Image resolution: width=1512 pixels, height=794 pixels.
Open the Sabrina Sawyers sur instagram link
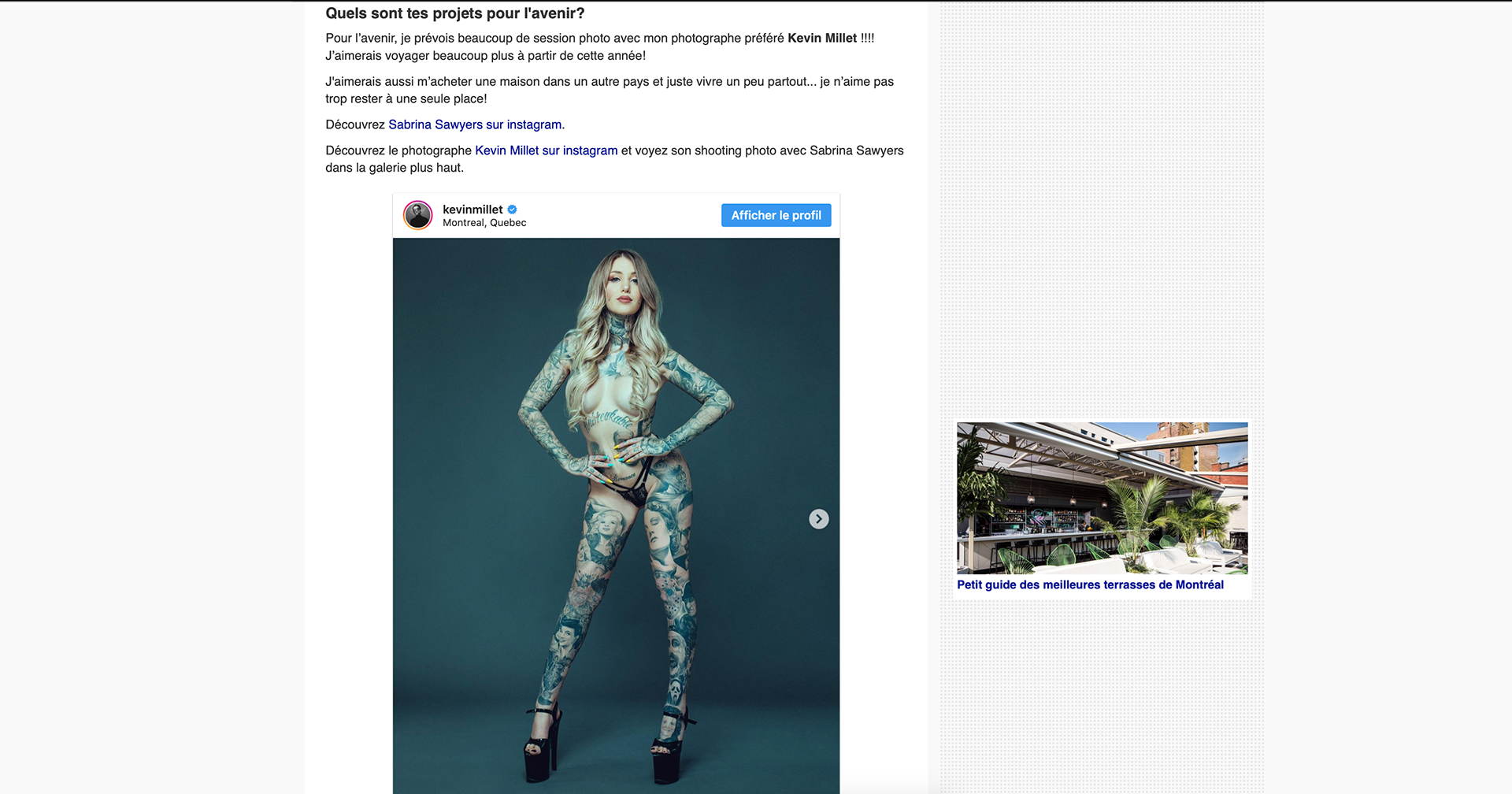click(475, 124)
